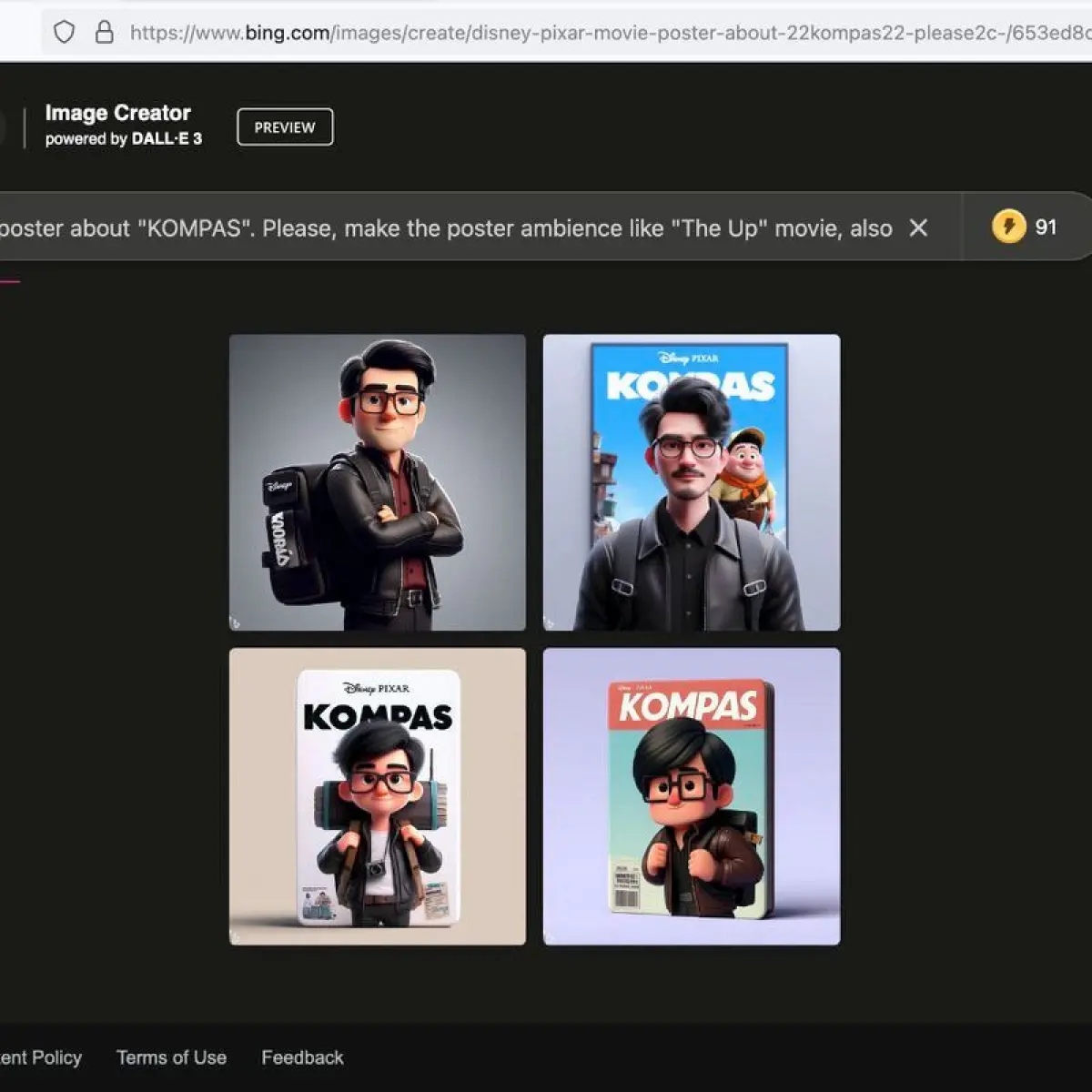Click the PREVIEW badge button

click(285, 127)
